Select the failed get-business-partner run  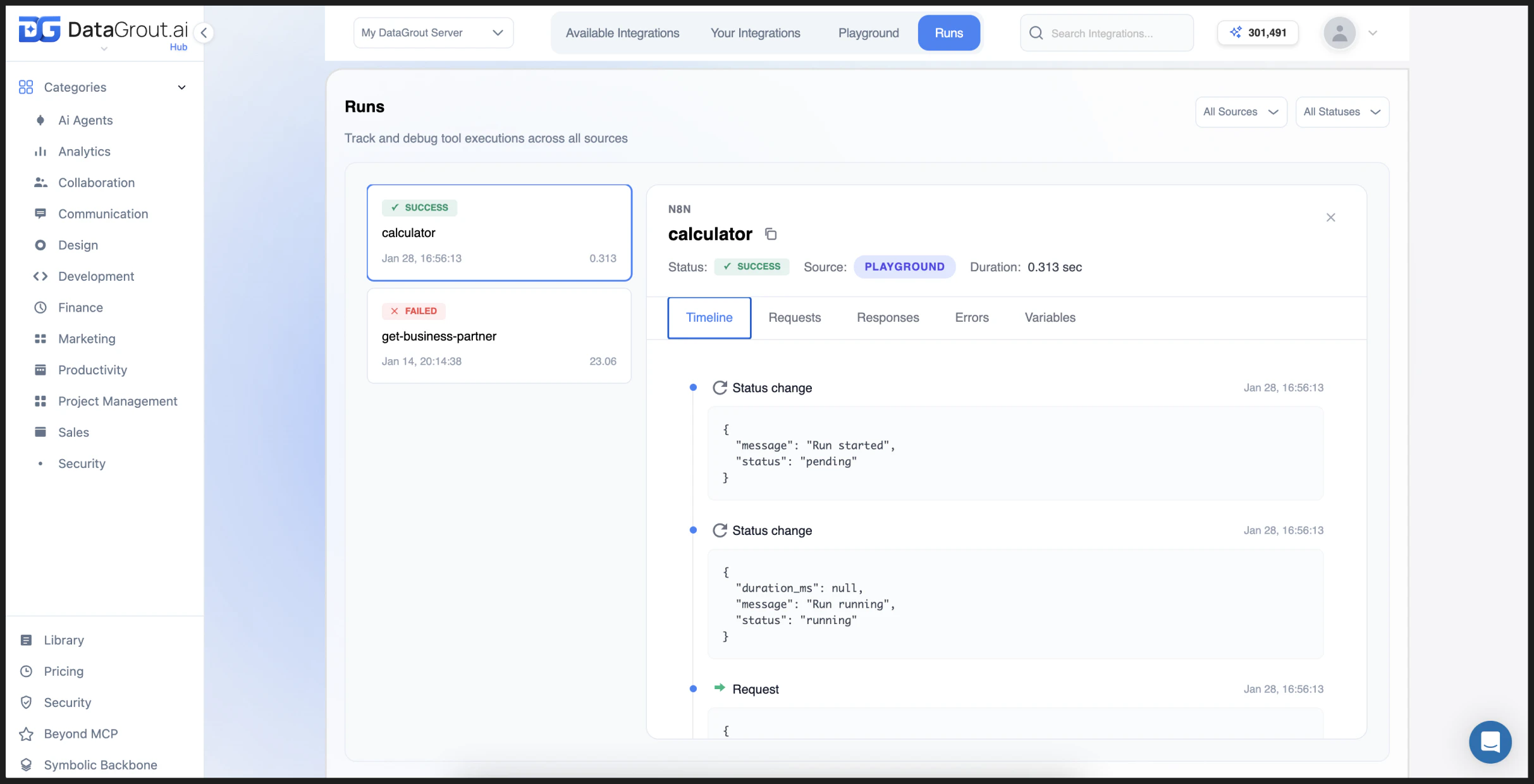pos(499,336)
